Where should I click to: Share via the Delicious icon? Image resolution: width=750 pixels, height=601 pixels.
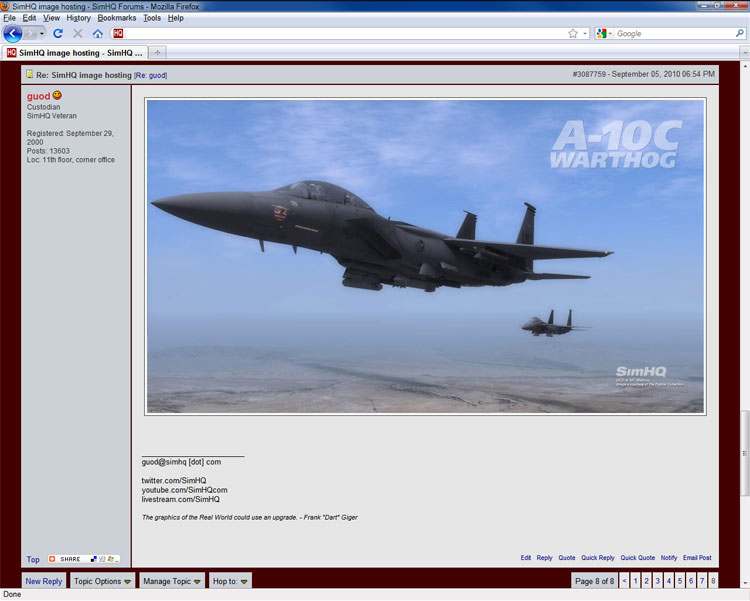coord(94,559)
